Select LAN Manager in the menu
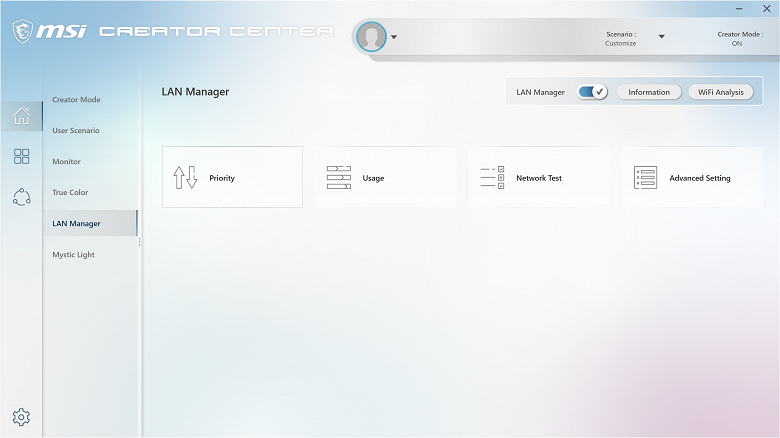 tap(76, 223)
